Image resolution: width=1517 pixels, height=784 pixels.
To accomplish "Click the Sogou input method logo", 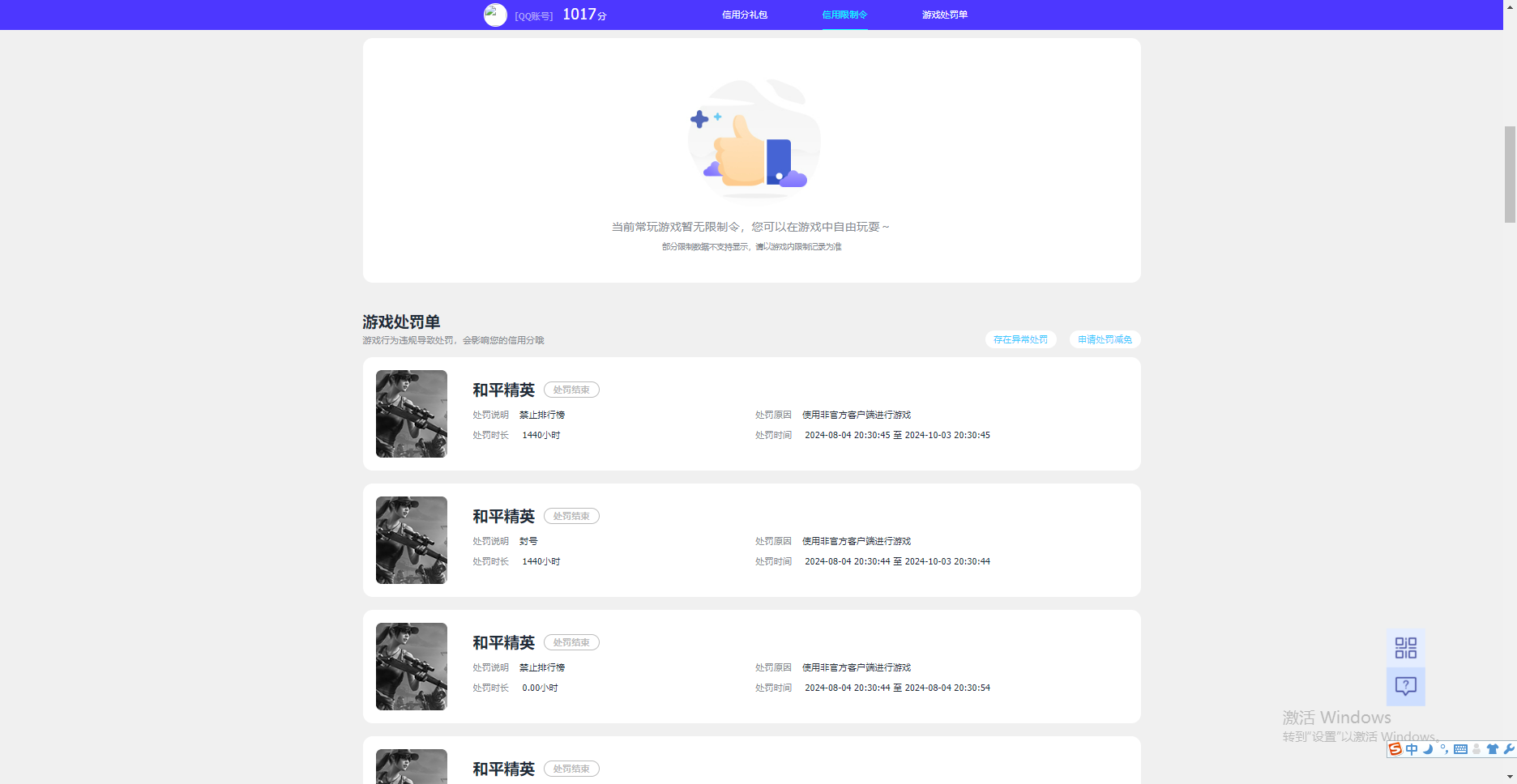I will click(x=1395, y=749).
